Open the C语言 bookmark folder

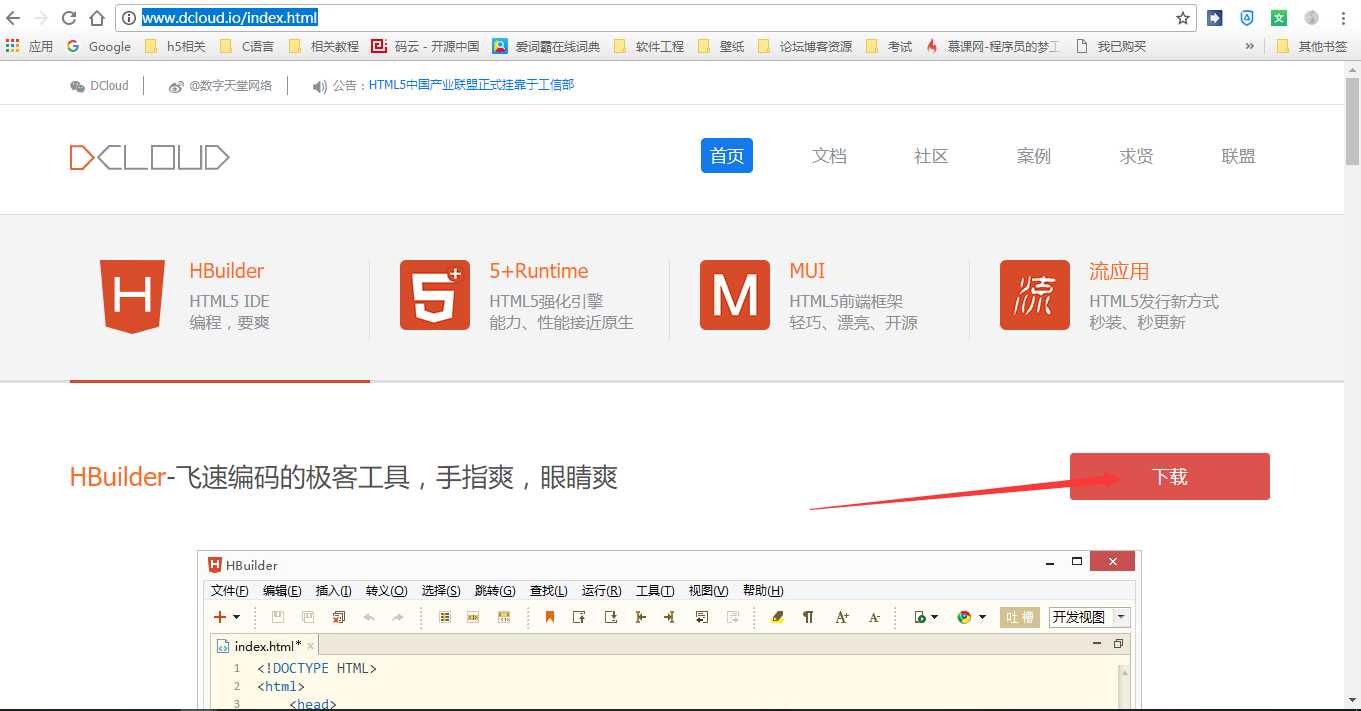click(246, 46)
